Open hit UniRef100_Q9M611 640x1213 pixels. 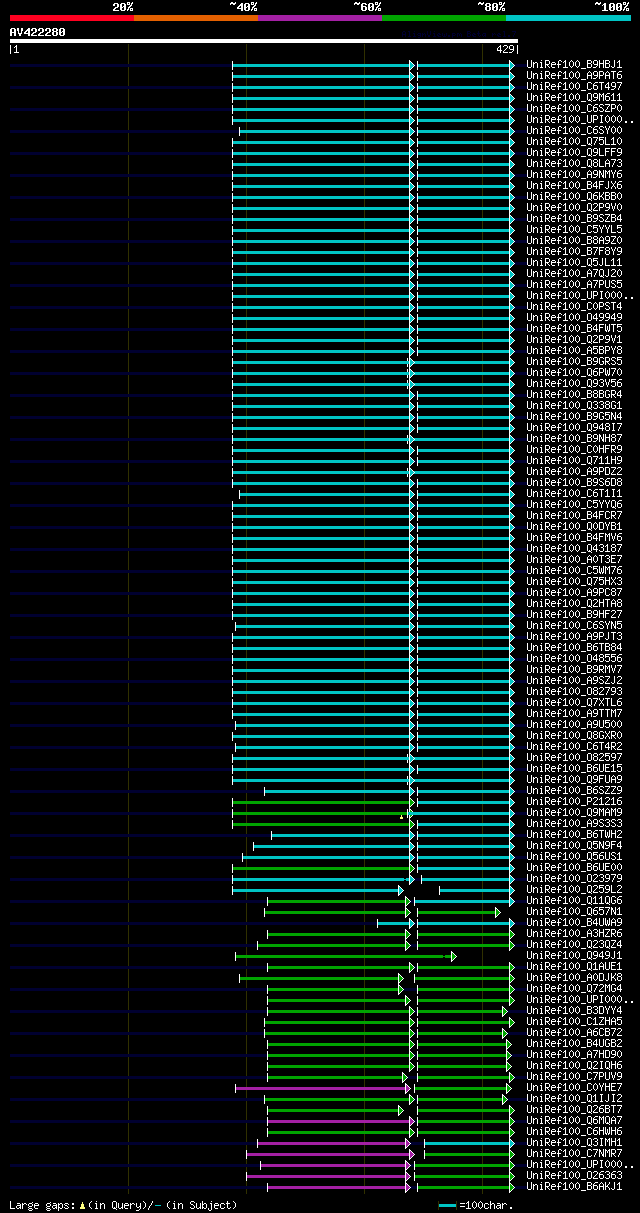[x=574, y=97]
